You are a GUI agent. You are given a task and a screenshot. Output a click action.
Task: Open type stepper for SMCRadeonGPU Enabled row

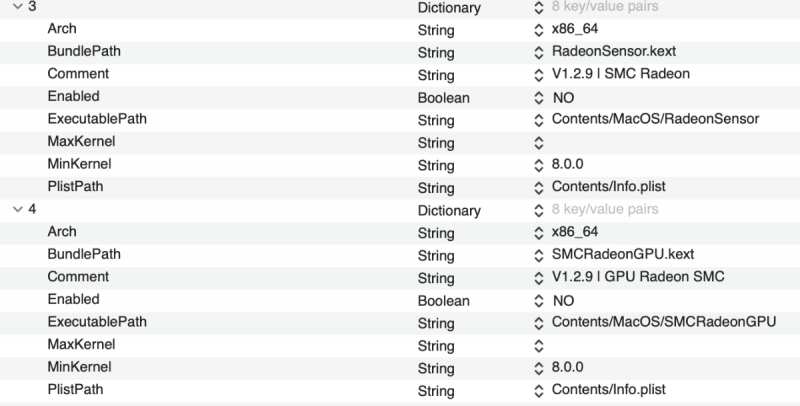540,300
